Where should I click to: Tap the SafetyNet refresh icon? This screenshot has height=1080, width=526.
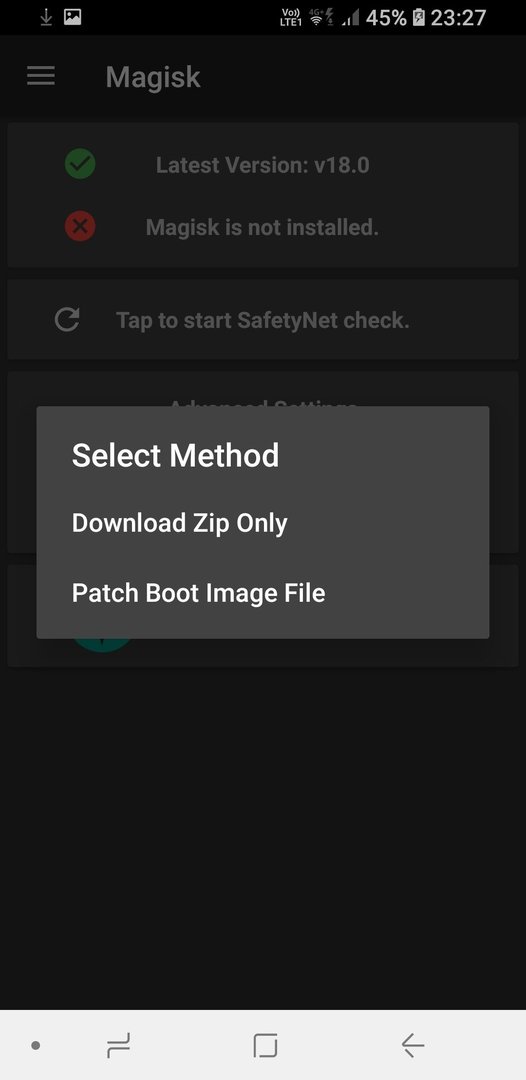pos(67,320)
